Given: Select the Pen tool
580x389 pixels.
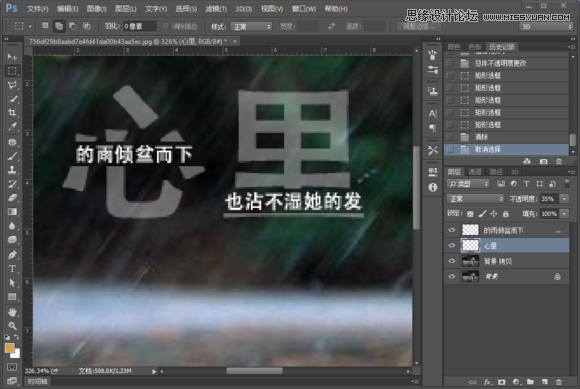Looking at the screenshot, I should (x=12, y=255).
